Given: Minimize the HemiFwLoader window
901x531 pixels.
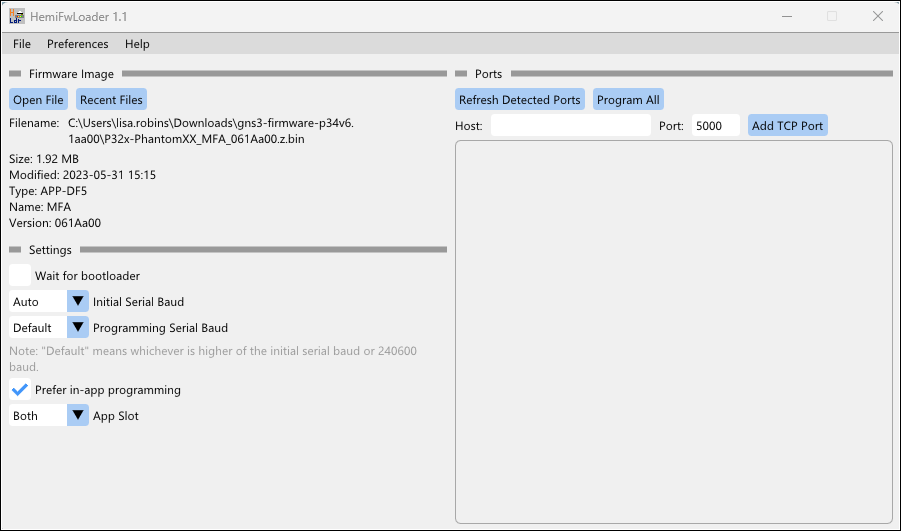Looking at the screenshot, I should point(785,16).
